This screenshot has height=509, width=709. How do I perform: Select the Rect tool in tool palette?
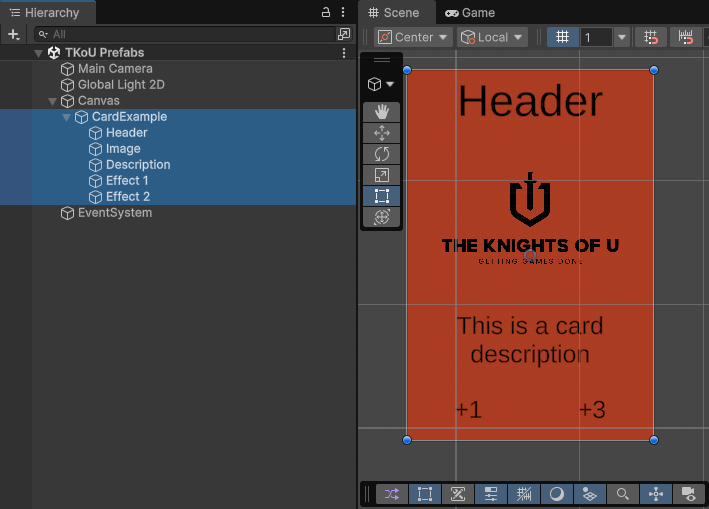coord(382,196)
